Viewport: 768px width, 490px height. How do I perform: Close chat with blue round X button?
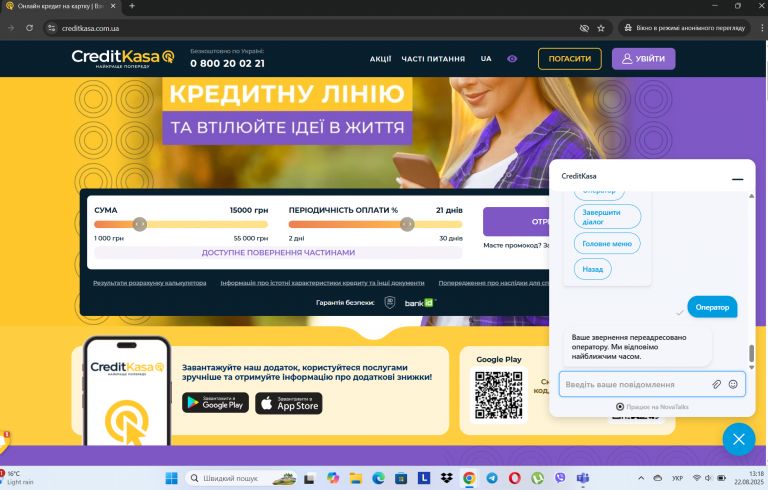[x=739, y=439]
